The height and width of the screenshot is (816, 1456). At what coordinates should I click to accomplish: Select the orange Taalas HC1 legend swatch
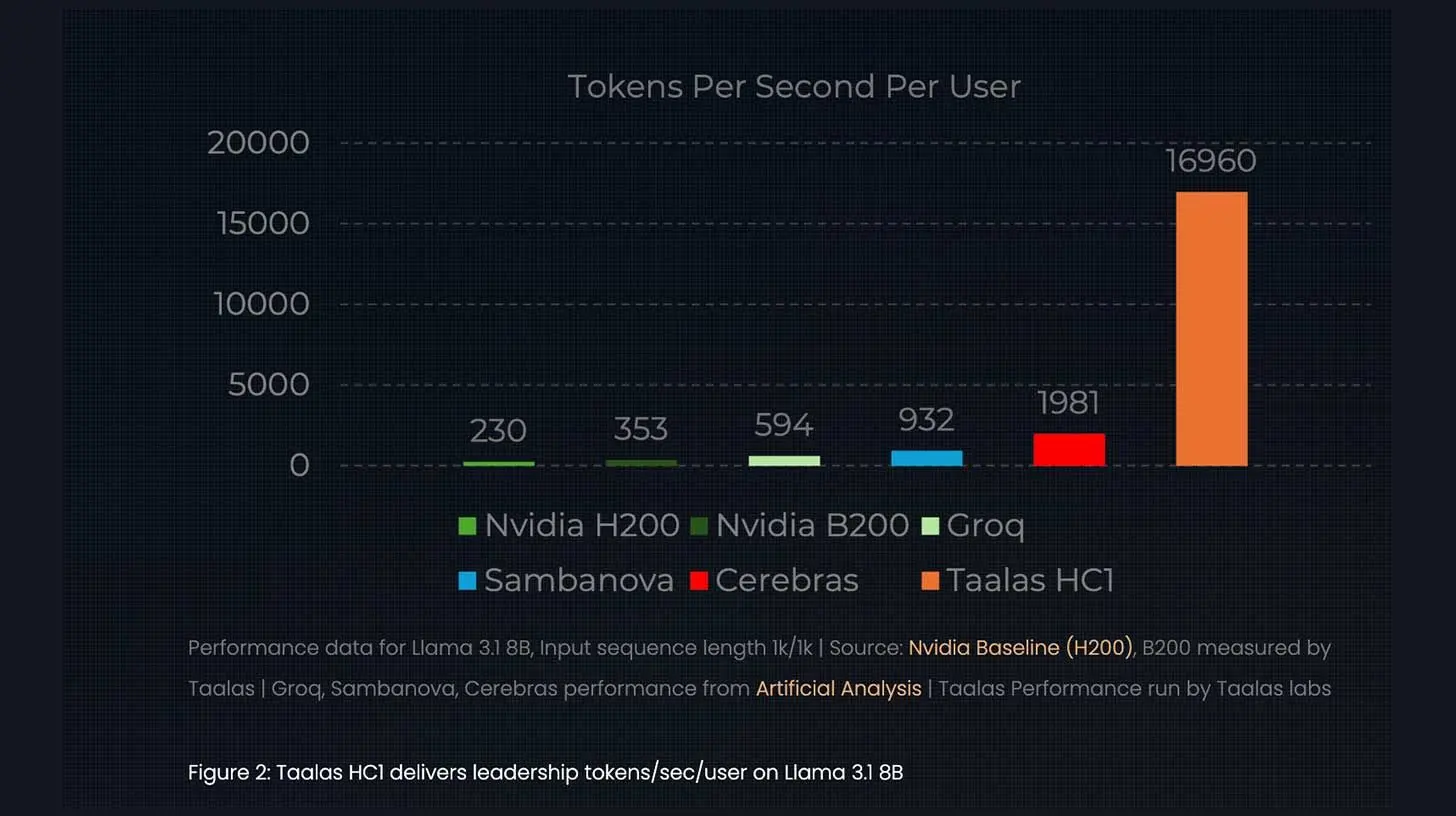[929, 581]
